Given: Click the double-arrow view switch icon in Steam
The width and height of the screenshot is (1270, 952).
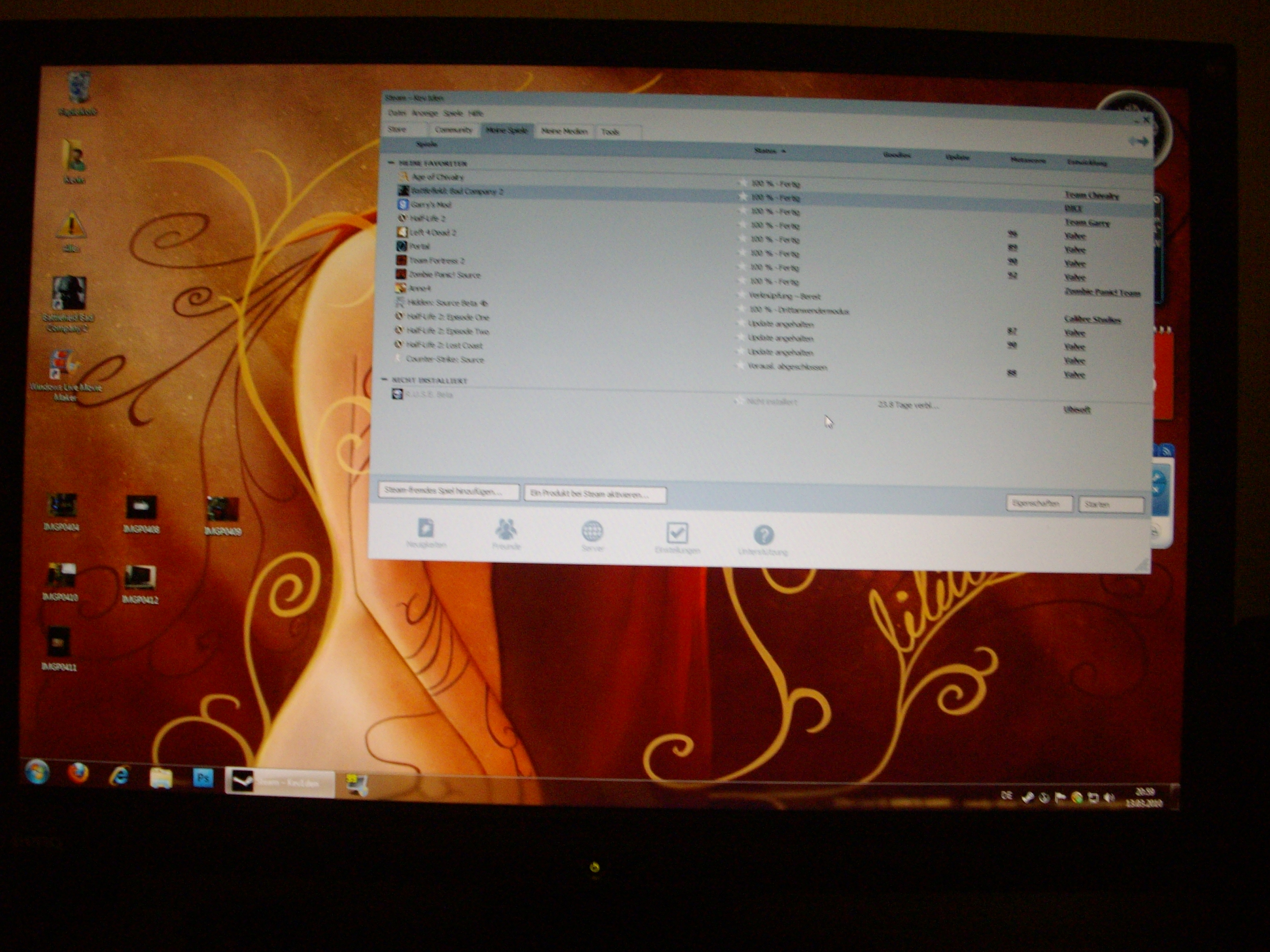Looking at the screenshot, I should coord(1138,141).
